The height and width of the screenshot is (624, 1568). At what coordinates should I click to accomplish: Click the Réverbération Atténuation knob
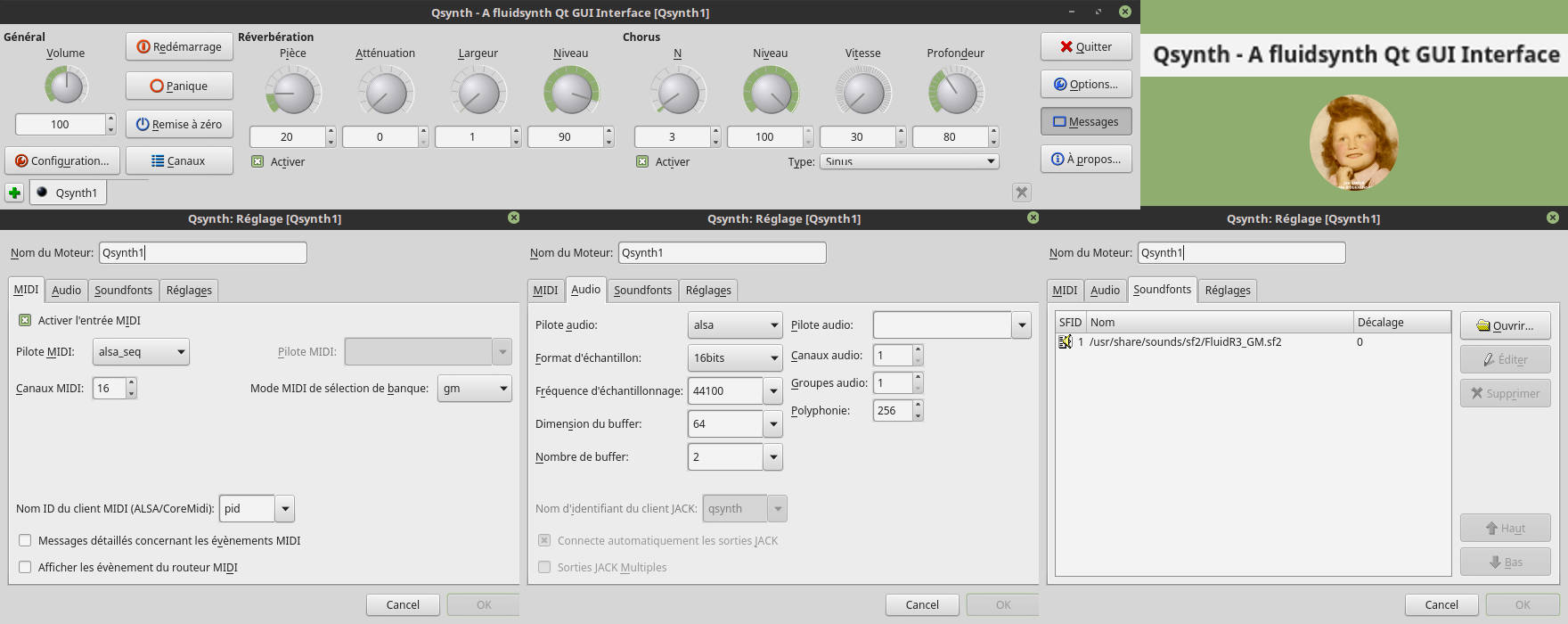(386, 93)
